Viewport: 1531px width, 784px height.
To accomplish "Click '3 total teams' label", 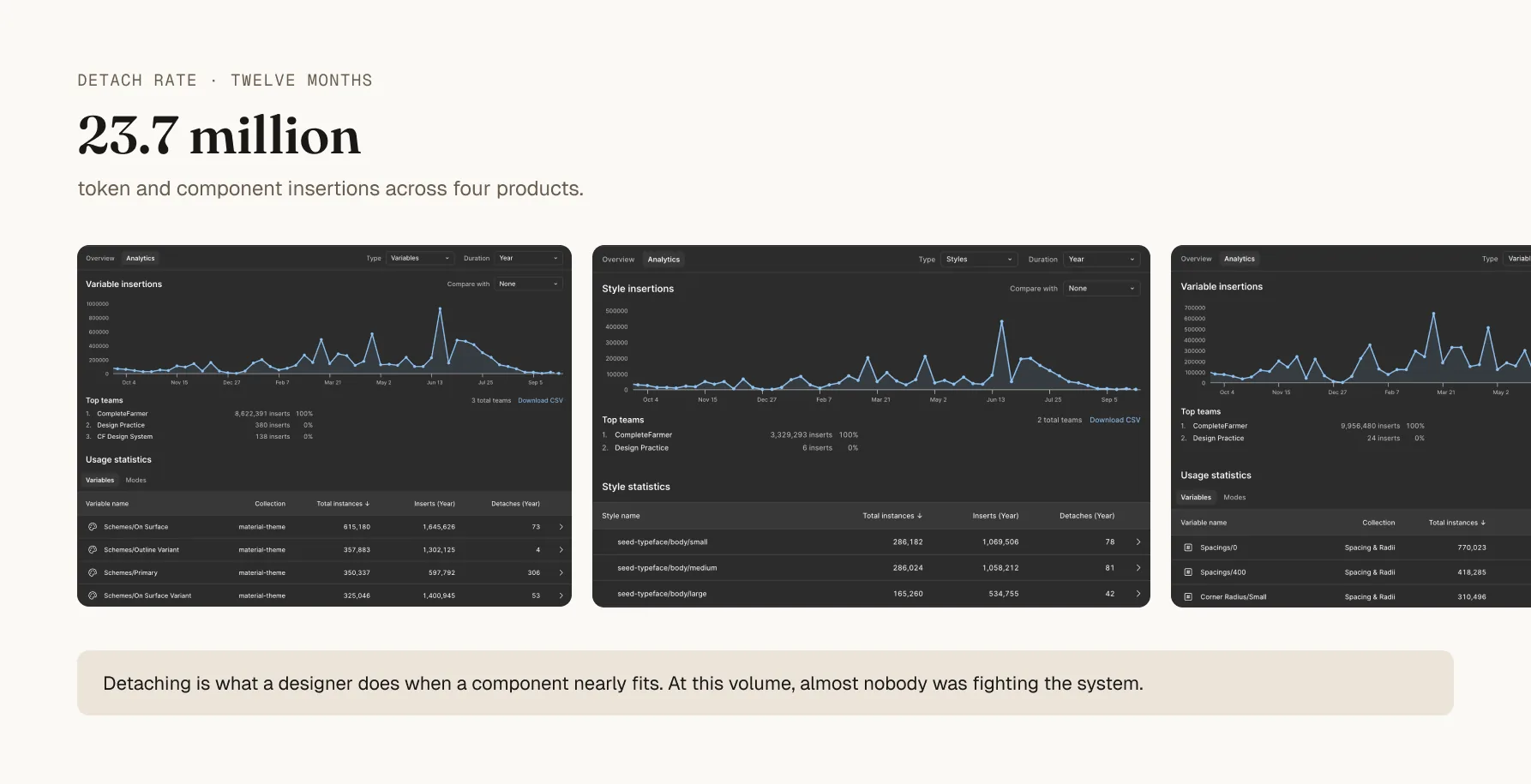I will [x=491, y=400].
